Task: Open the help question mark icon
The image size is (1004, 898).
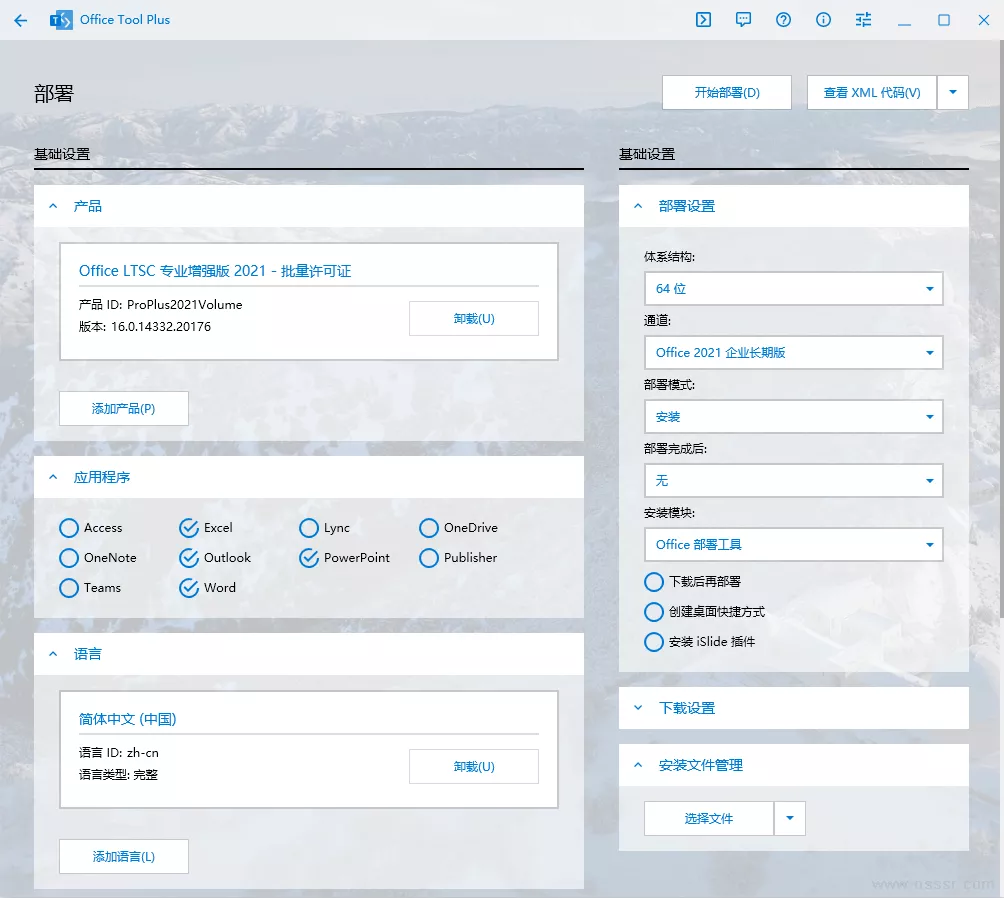Action: pyautogui.click(x=783, y=20)
